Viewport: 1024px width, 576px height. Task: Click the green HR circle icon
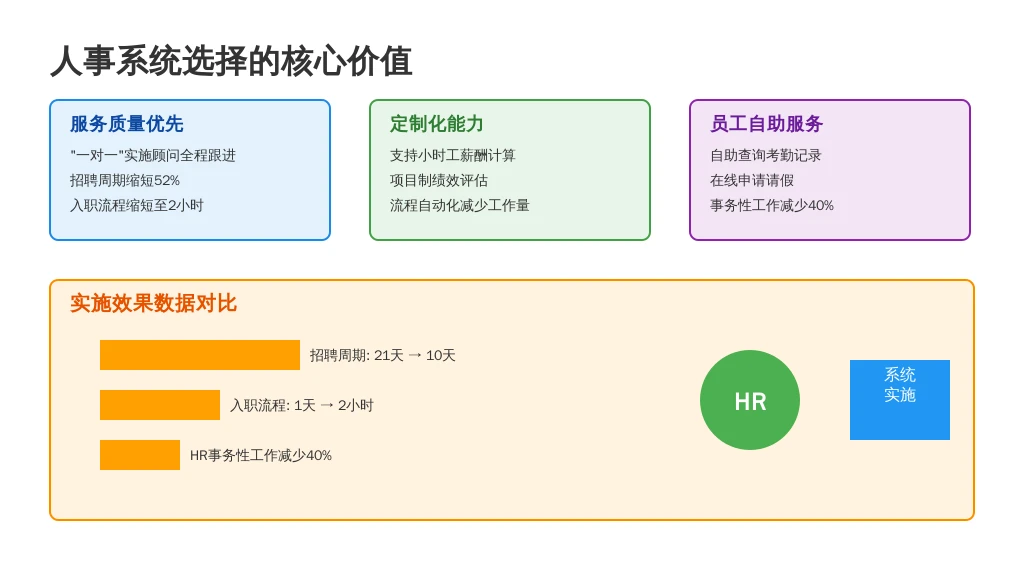[x=750, y=400]
